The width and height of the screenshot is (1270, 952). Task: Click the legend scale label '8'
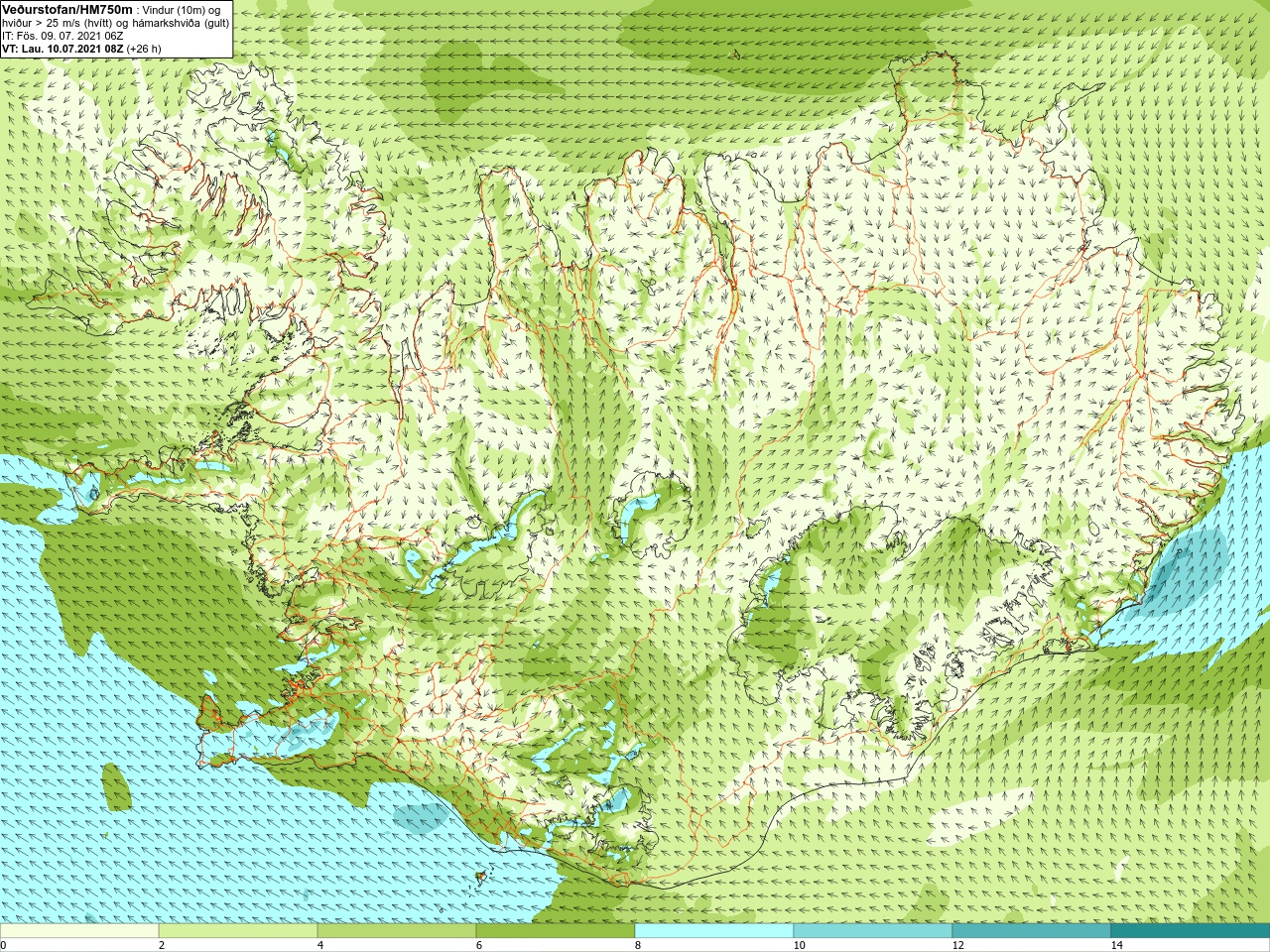tap(637, 945)
